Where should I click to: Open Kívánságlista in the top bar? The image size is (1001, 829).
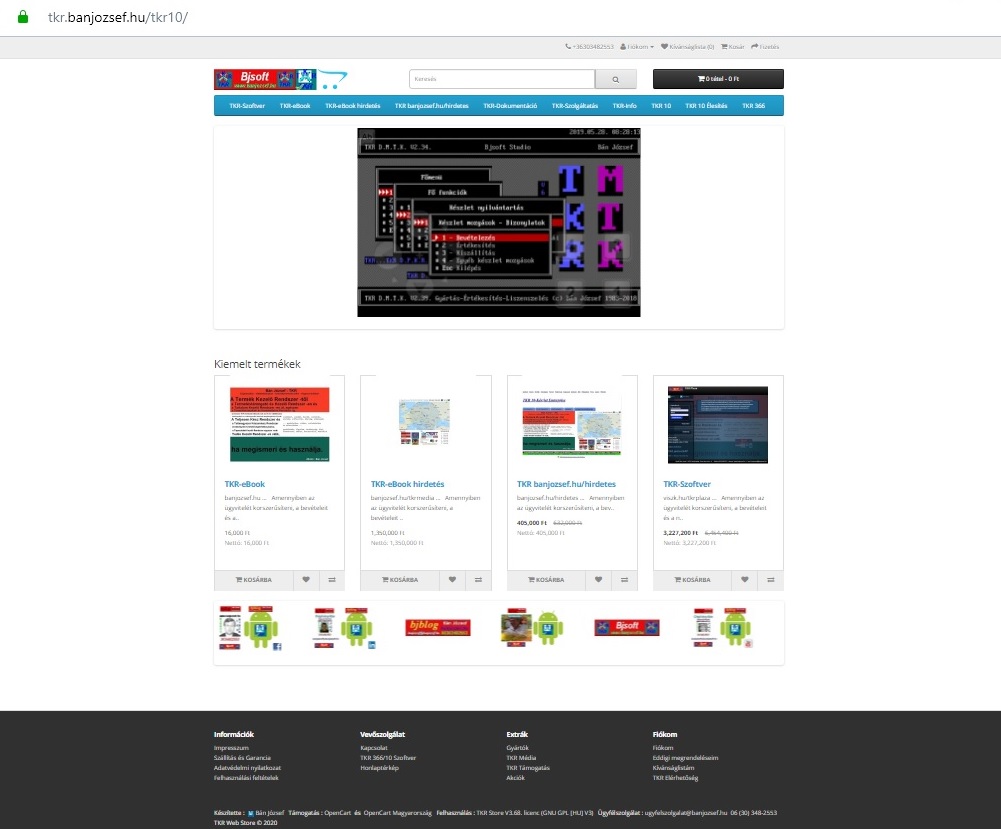688,47
